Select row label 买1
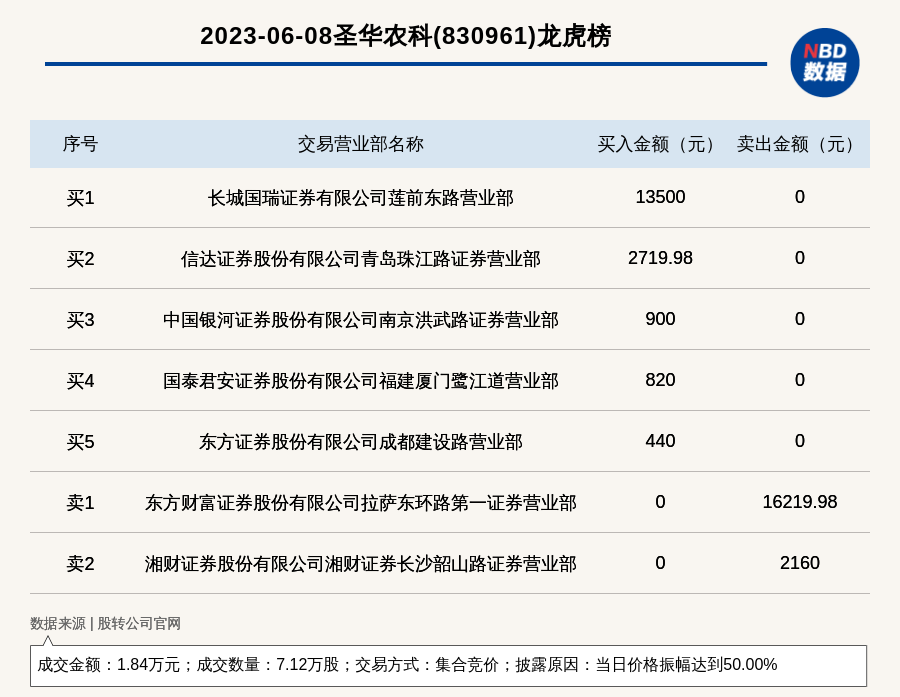This screenshot has width=900, height=697. (80, 198)
